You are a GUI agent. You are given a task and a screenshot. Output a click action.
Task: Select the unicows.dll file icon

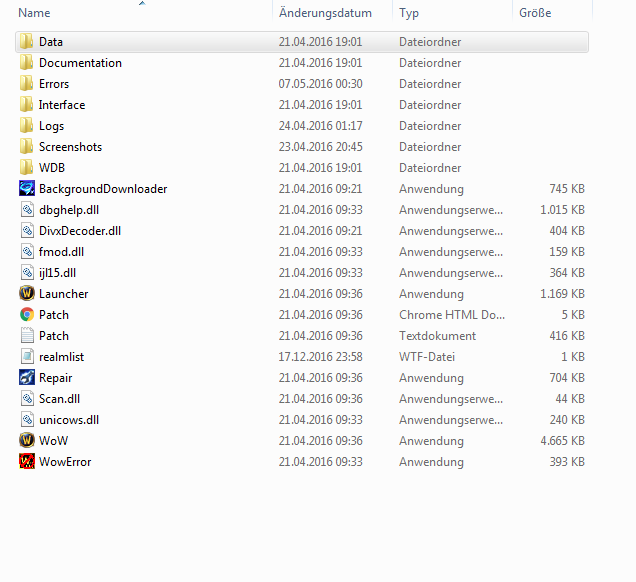27,419
